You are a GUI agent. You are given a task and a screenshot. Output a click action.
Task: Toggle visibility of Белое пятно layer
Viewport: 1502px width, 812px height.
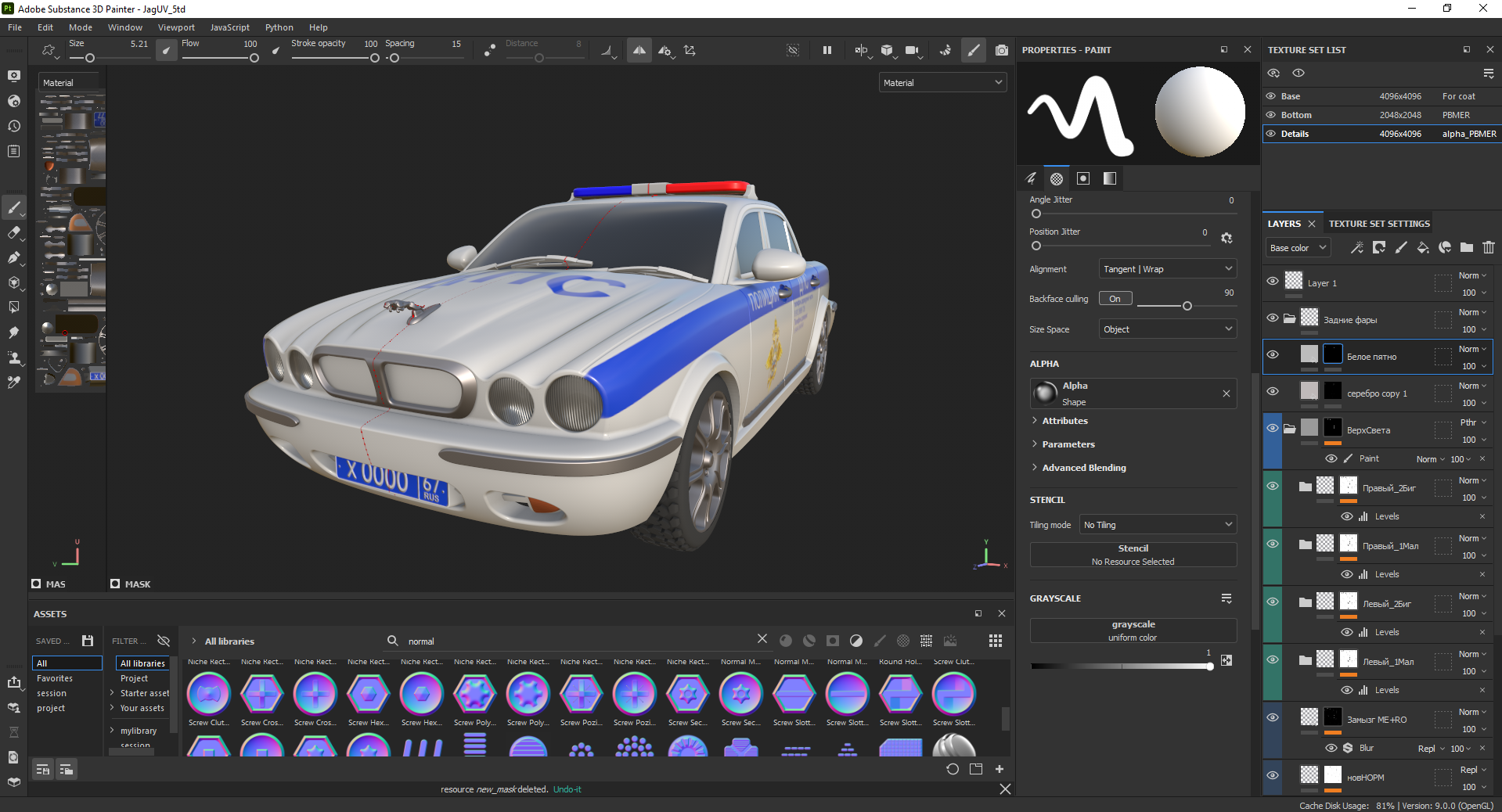1273,354
